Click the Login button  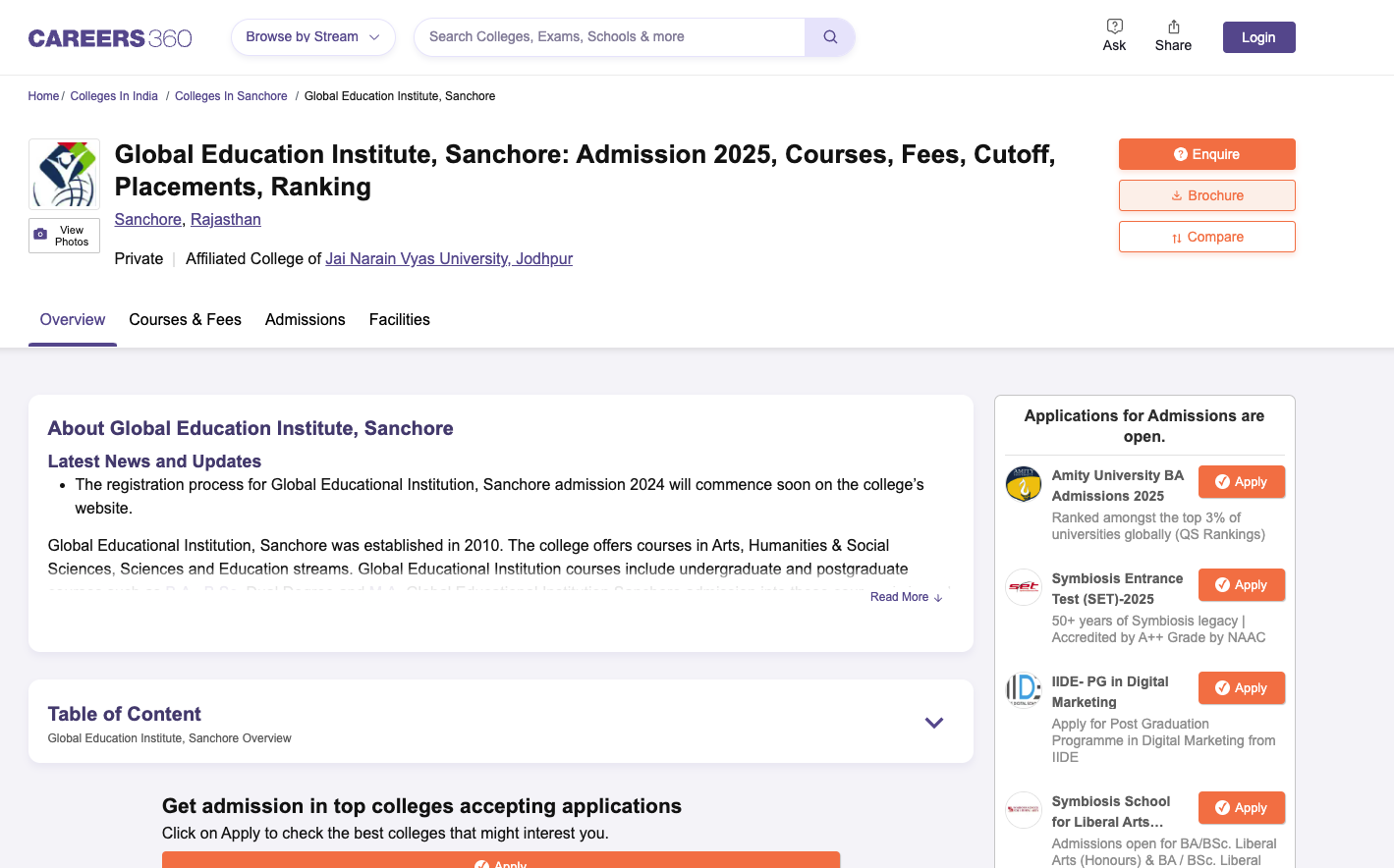tap(1258, 37)
